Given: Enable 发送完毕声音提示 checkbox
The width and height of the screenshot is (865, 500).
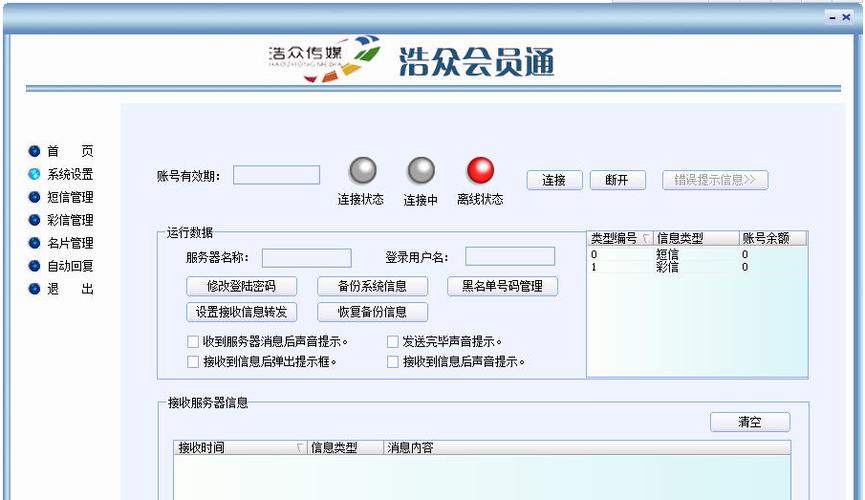Looking at the screenshot, I should tap(393, 342).
